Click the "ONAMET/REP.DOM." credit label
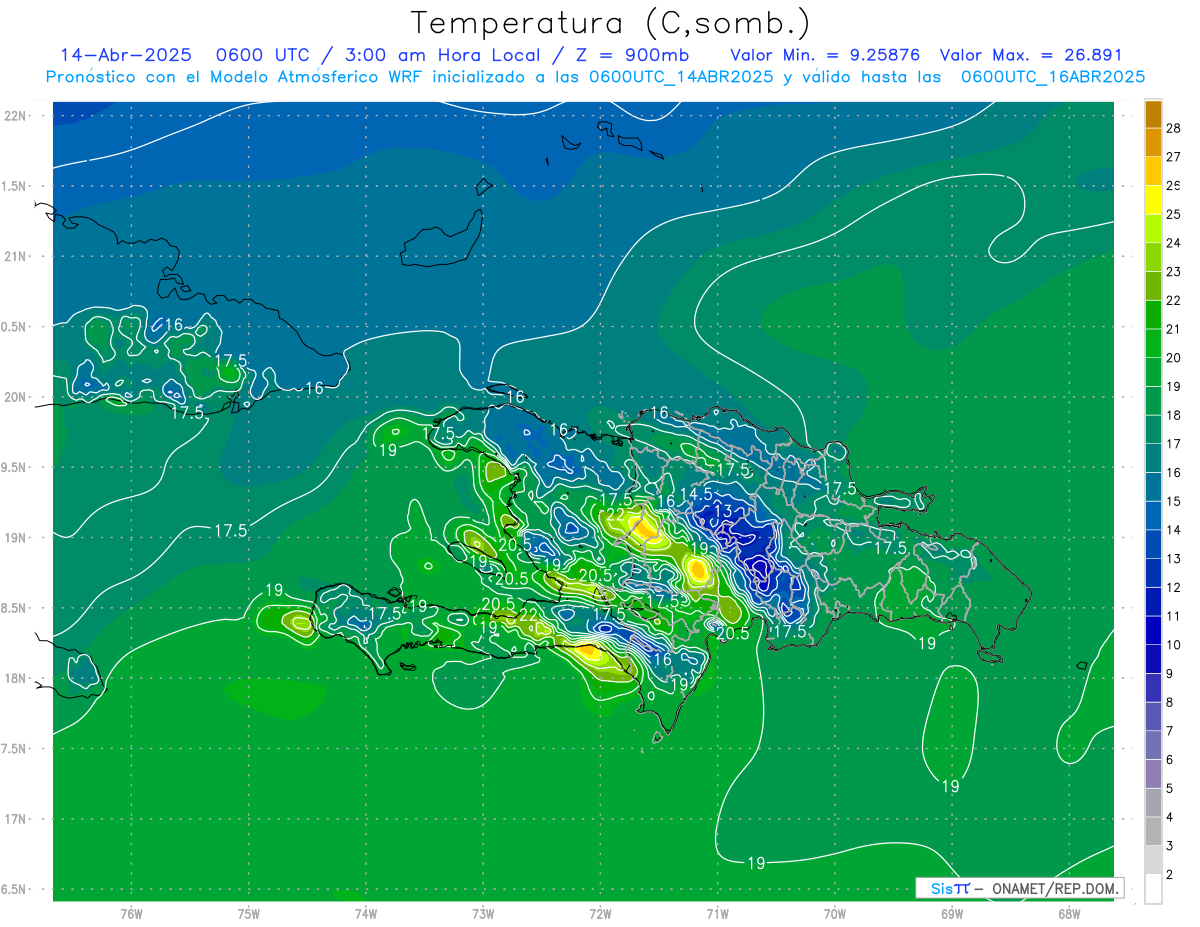Image resolution: width=1200 pixels, height=927 pixels. (1058, 888)
